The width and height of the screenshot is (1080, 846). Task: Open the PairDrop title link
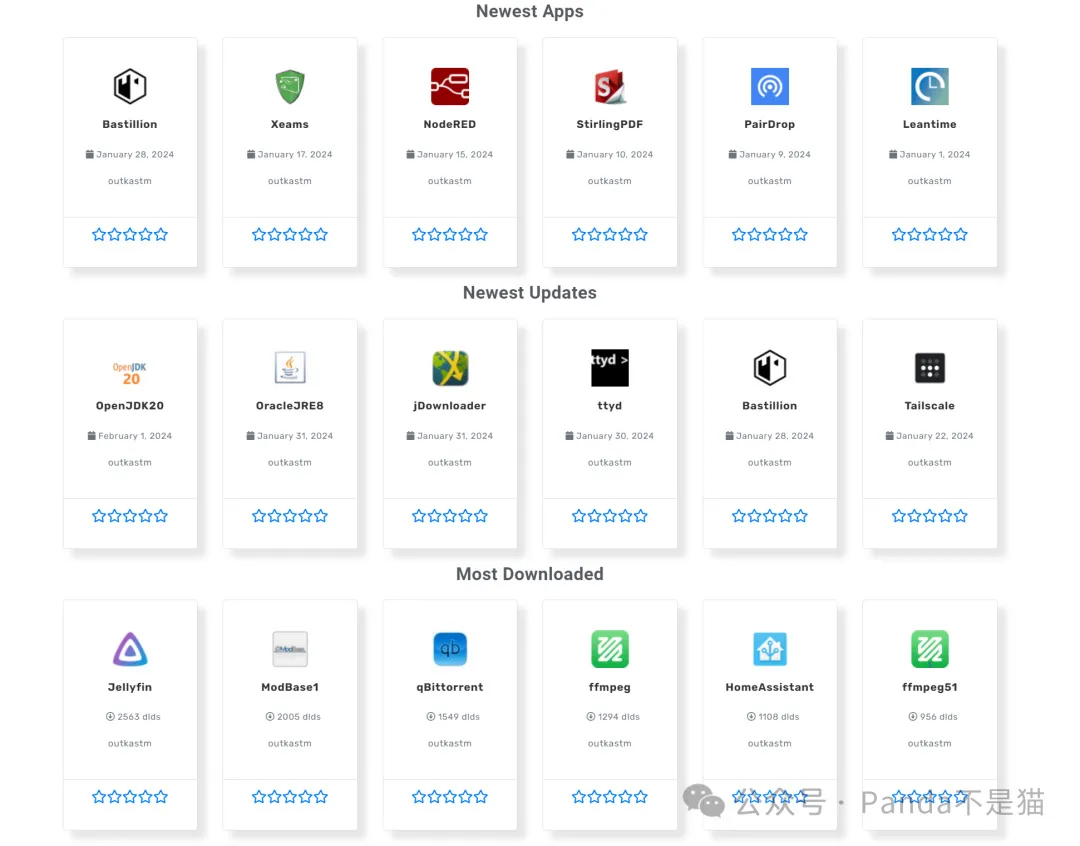[769, 124]
